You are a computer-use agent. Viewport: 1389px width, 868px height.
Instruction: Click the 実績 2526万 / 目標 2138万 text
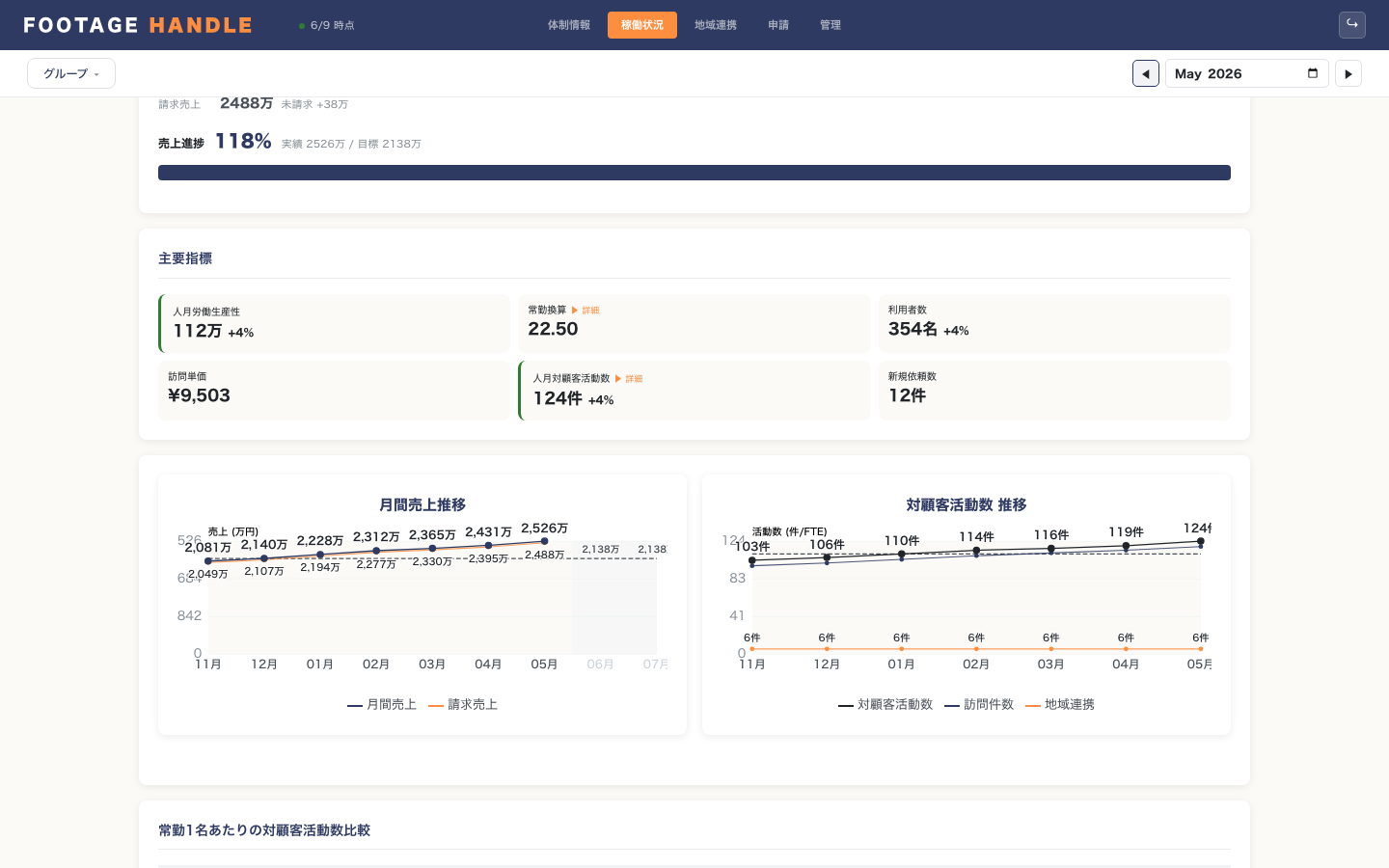tap(351, 144)
